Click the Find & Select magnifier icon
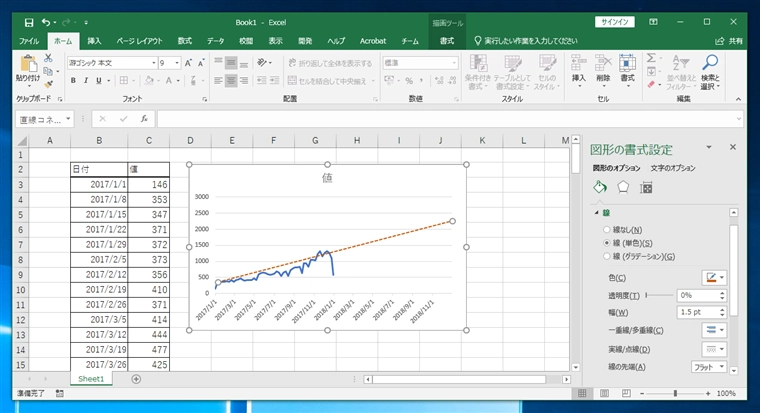The image size is (760, 413). pos(710,69)
